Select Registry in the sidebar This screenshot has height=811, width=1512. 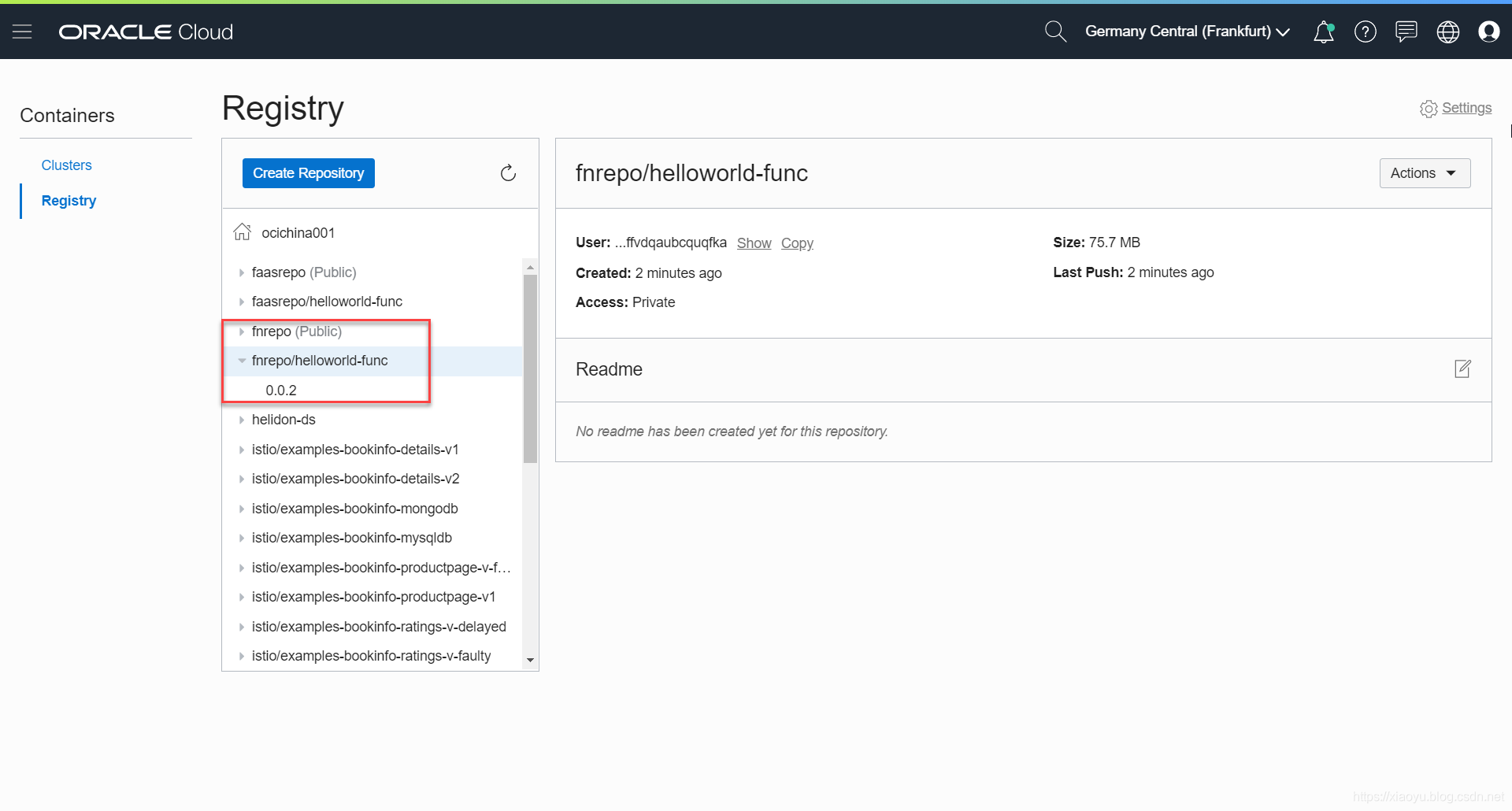pyautogui.click(x=69, y=201)
